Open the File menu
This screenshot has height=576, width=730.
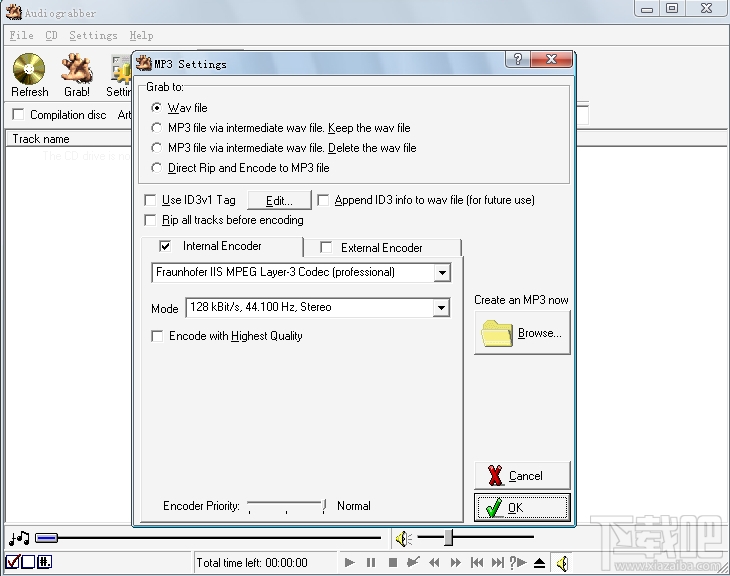21,35
